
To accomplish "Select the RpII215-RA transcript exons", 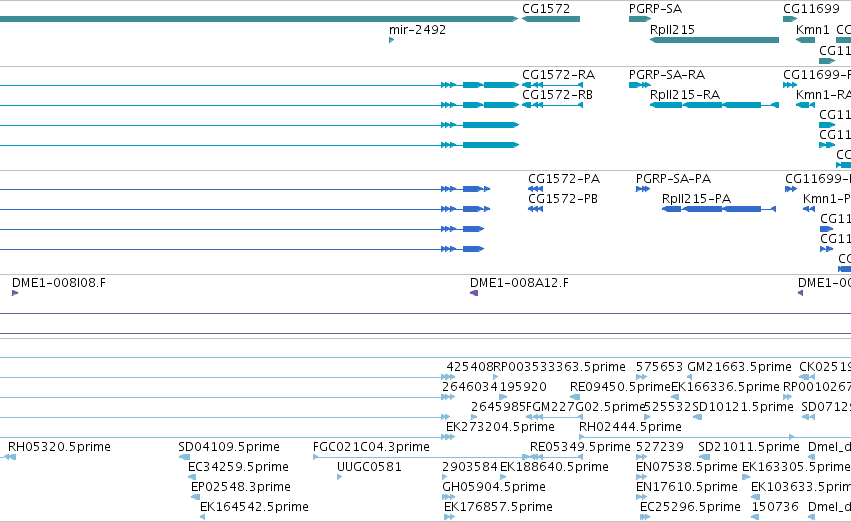I will (714, 105).
